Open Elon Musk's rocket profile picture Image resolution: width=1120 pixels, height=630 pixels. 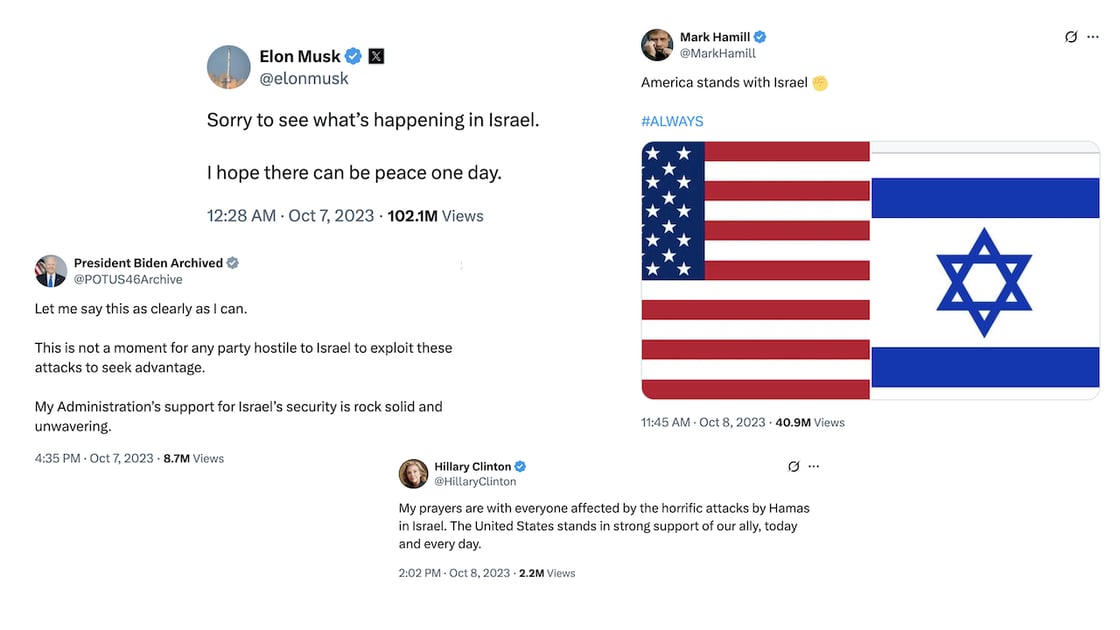pyautogui.click(x=229, y=67)
